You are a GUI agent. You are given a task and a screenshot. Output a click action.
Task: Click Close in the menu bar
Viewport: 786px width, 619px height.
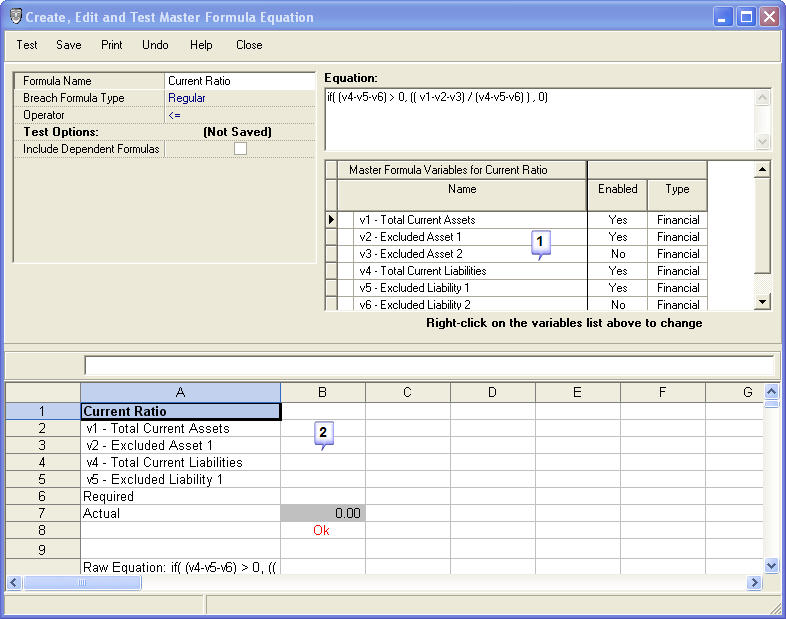click(249, 45)
